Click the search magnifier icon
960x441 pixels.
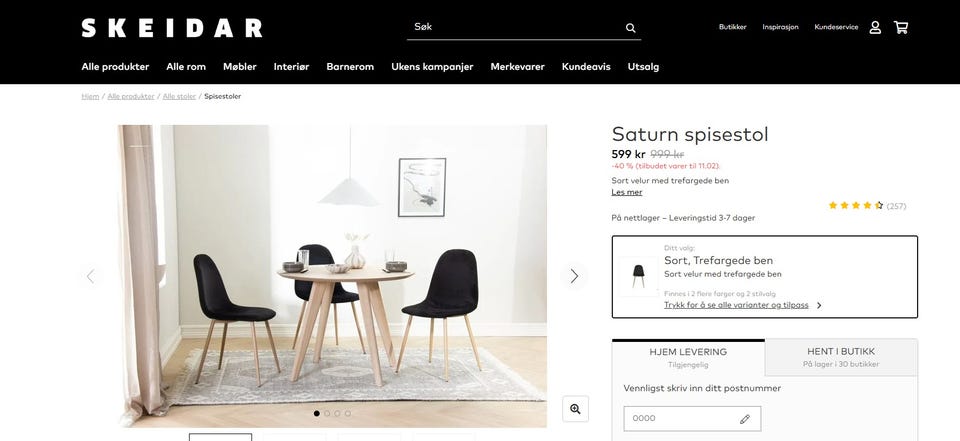(631, 28)
